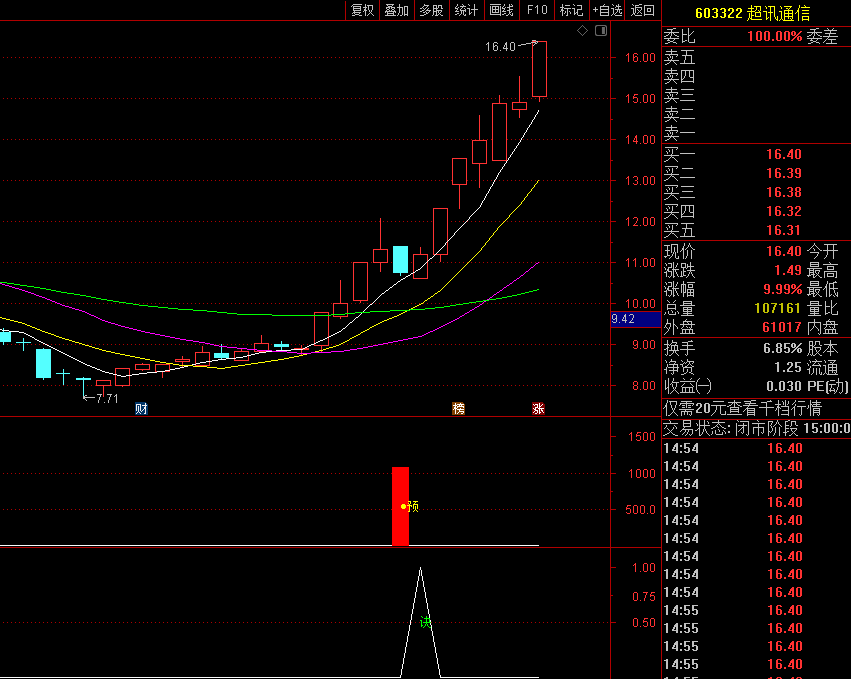Open the F10 company info

pyautogui.click(x=537, y=10)
